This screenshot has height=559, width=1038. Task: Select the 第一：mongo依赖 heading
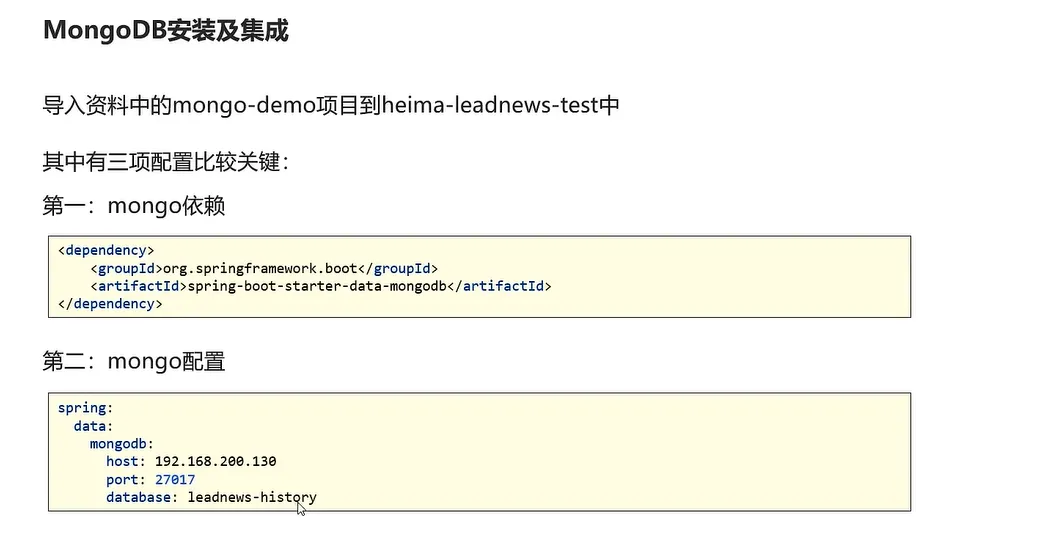click(134, 206)
